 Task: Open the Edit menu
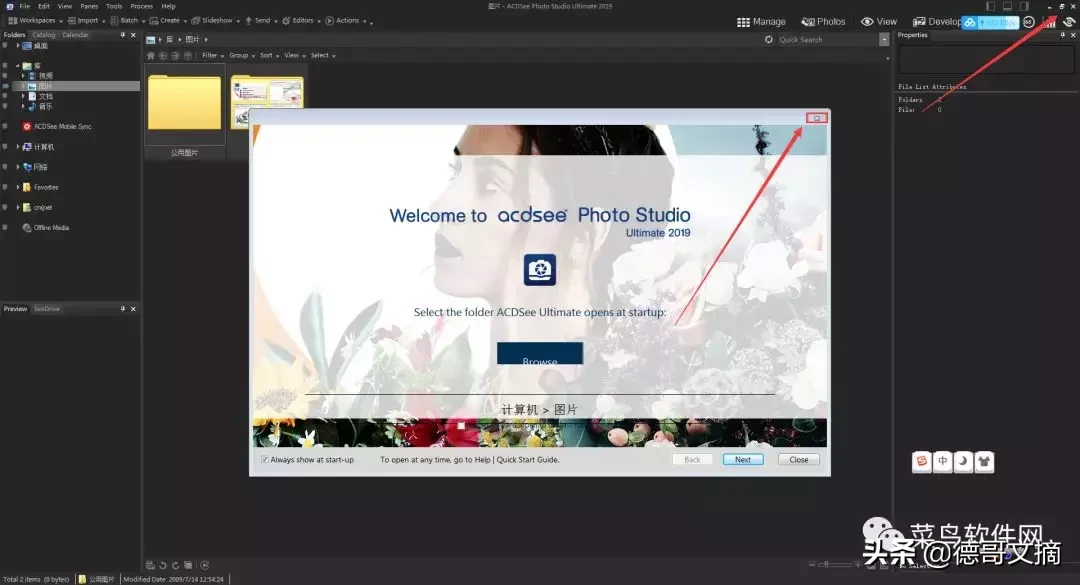(44, 6)
